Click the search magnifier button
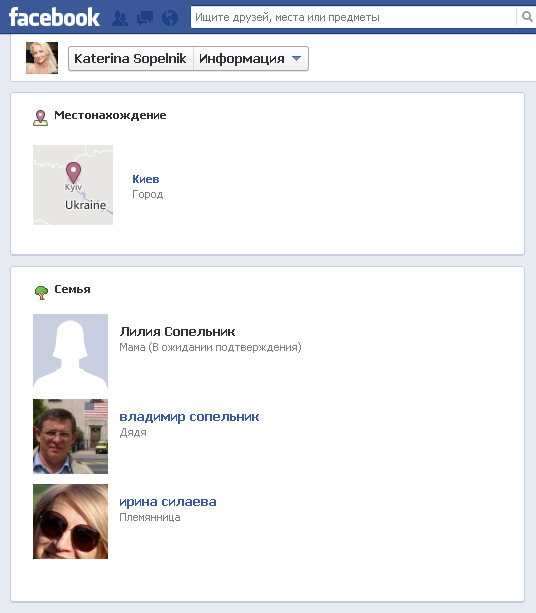 tap(527, 17)
